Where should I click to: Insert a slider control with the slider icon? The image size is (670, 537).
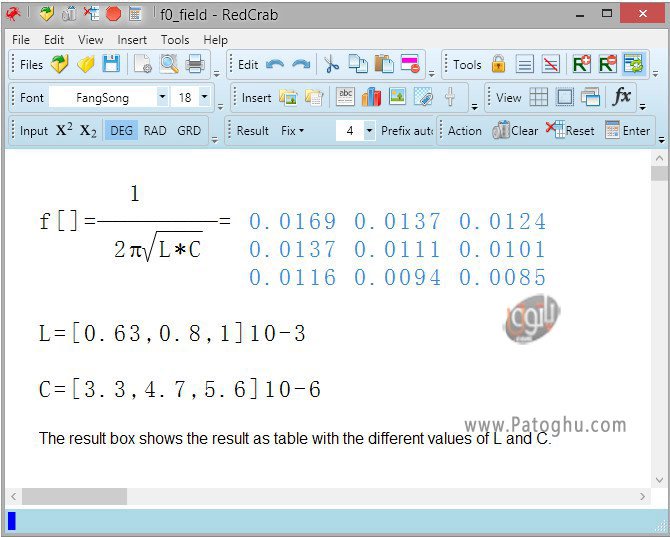pyautogui.click(x=450, y=97)
